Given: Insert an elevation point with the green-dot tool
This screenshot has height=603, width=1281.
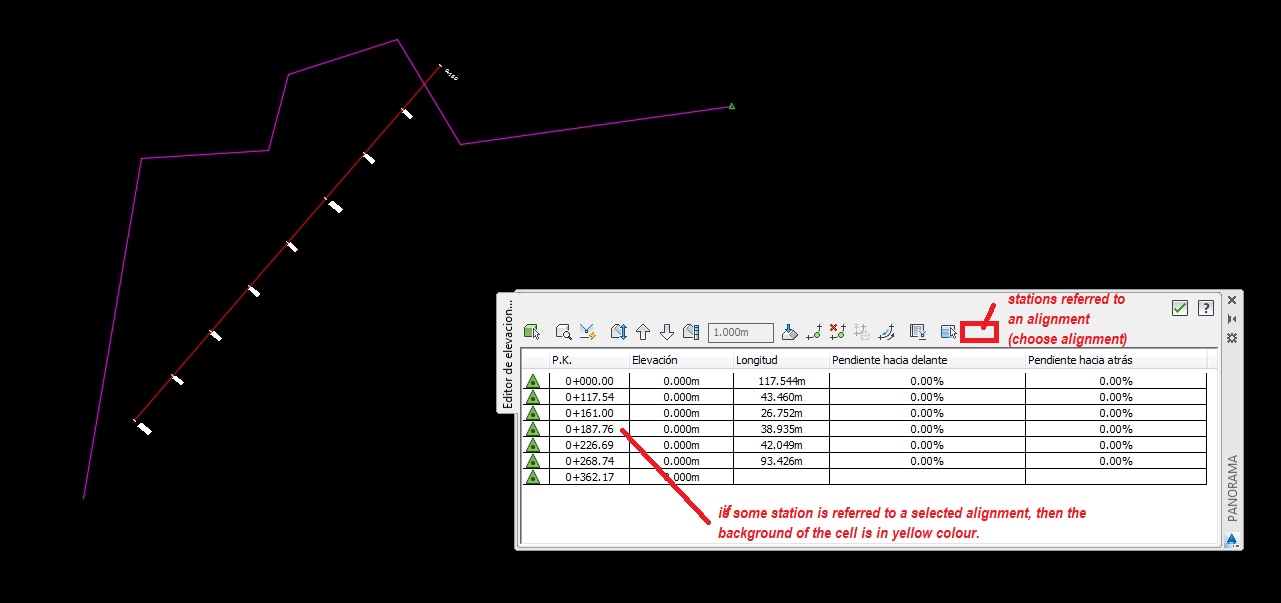Looking at the screenshot, I should (815, 330).
